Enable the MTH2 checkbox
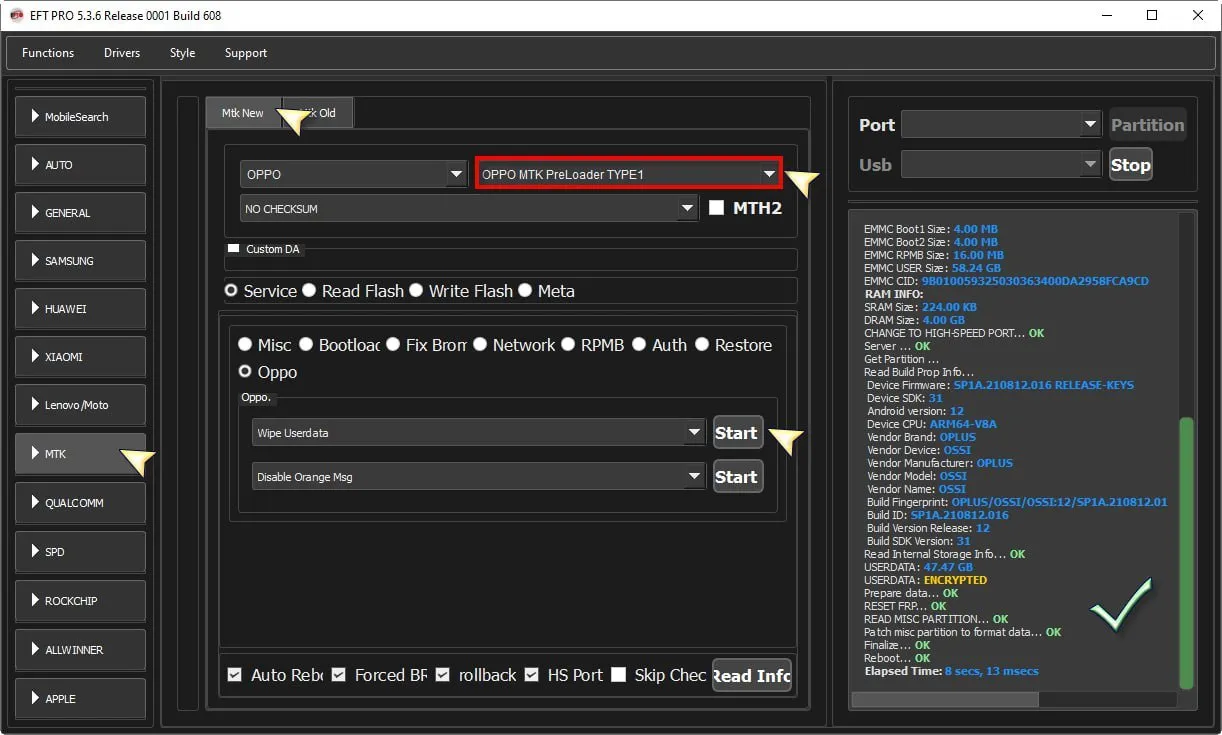 pos(716,208)
